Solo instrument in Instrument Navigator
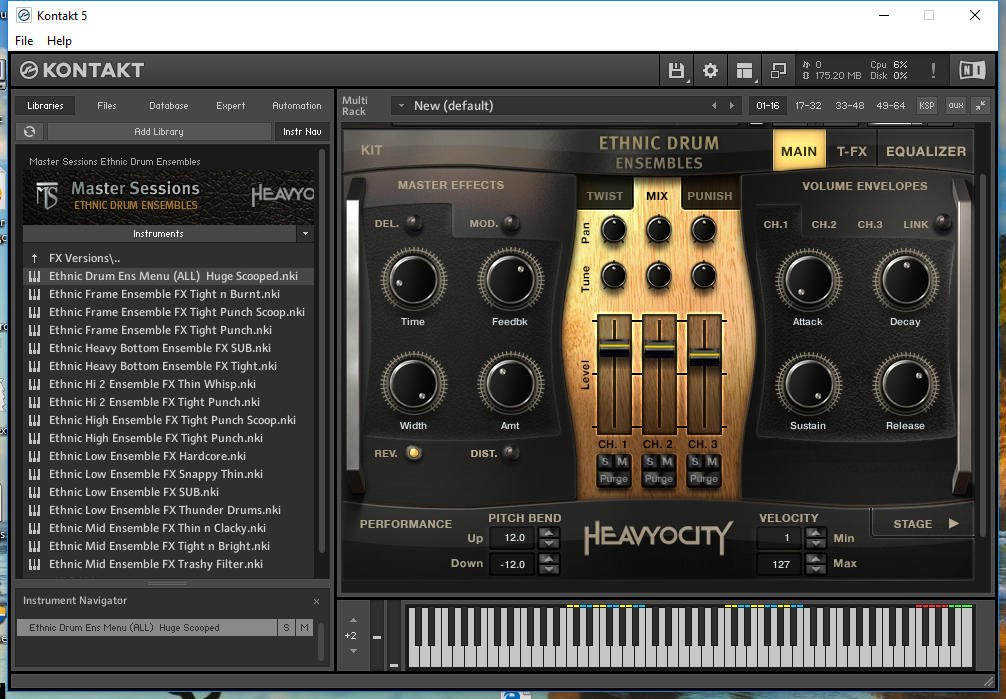 286,628
